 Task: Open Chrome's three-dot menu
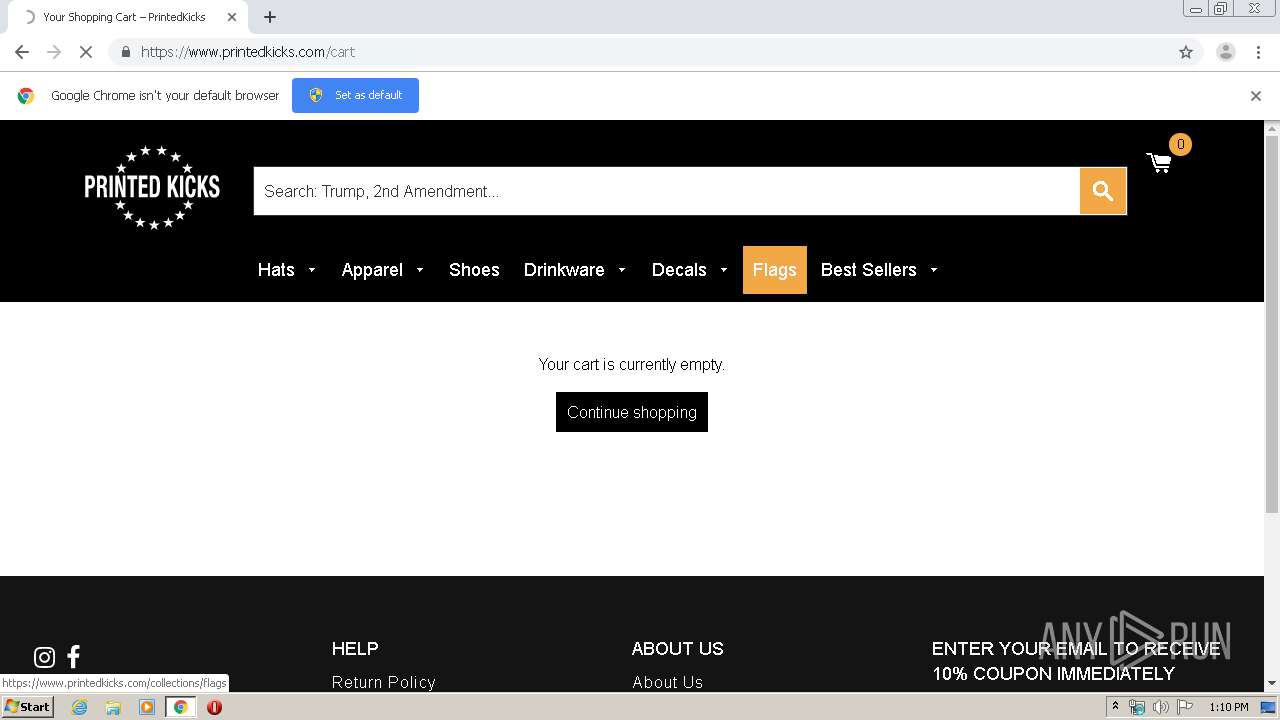coord(1258,52)
